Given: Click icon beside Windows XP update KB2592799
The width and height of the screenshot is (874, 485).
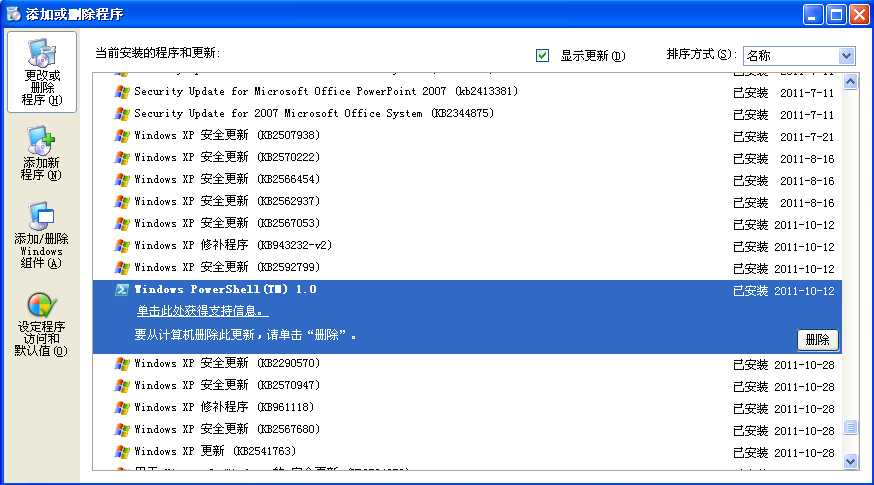Looking at the screenshot, I should click(x=122, y=268).
